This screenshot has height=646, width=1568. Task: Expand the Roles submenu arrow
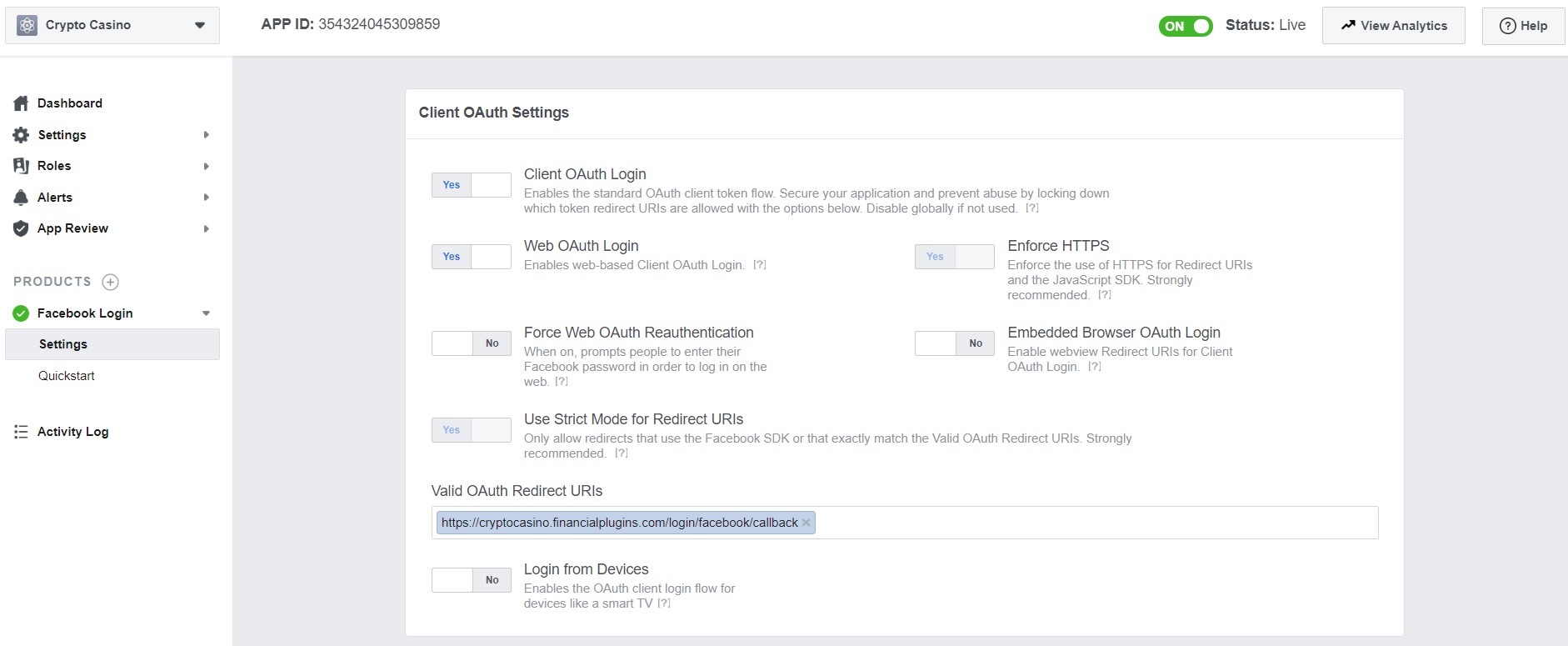pos(206,166)
